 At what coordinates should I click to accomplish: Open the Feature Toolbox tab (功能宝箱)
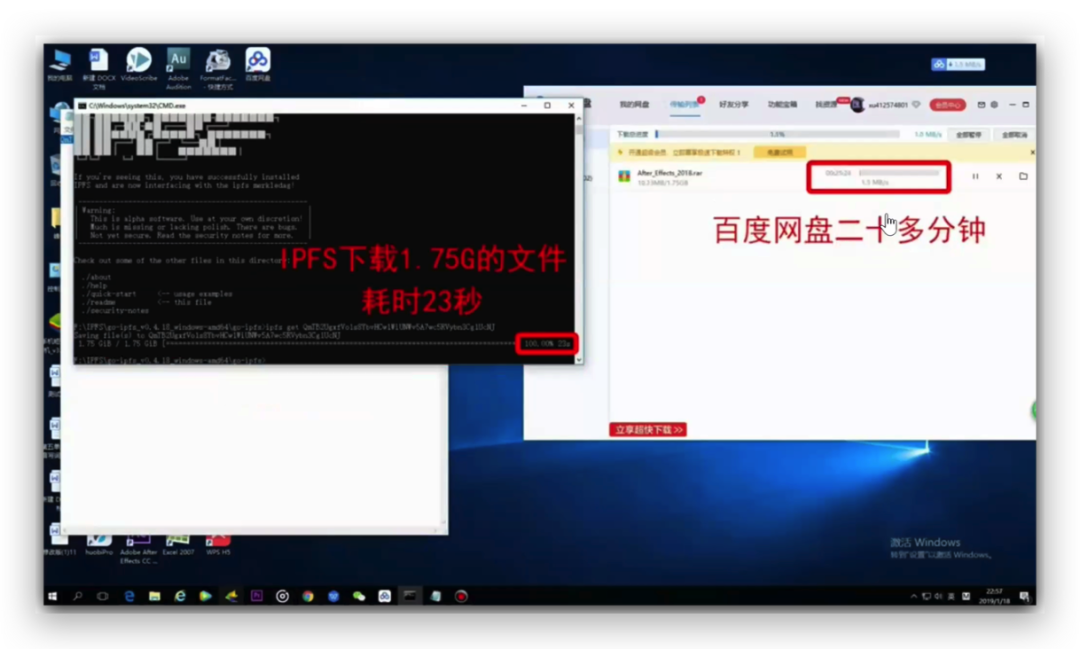click(x=782, y=105)
